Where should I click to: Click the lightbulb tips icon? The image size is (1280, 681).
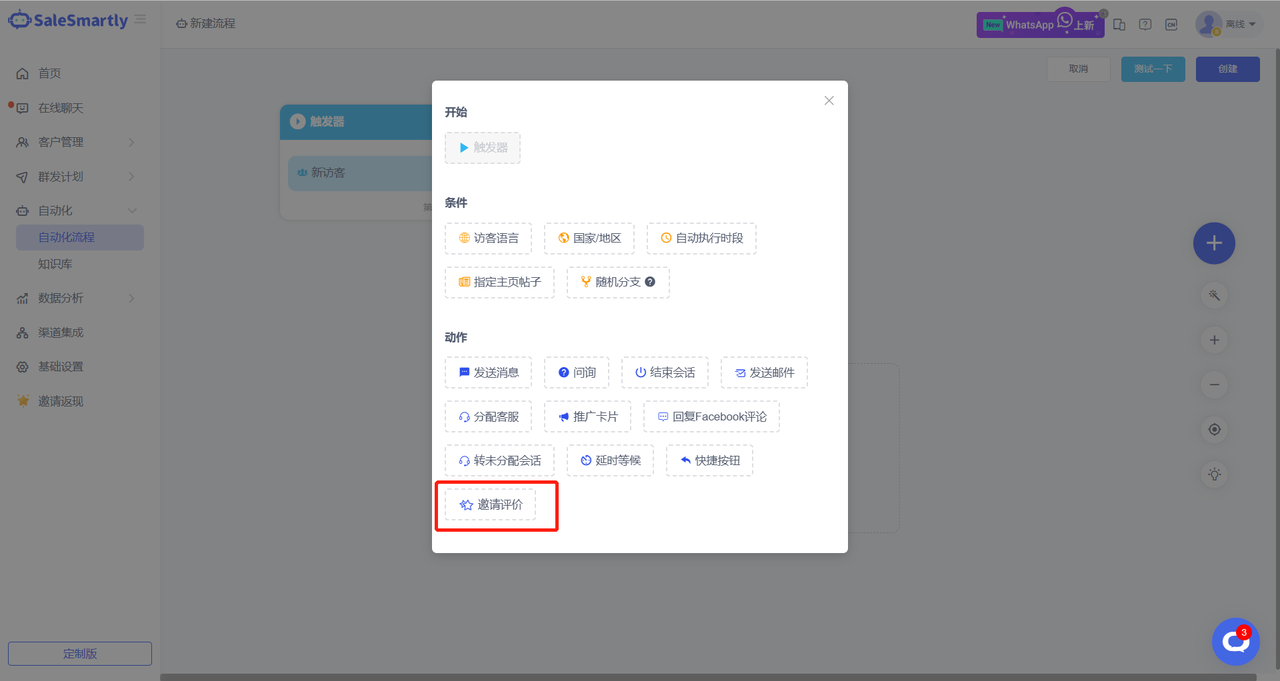click(x=1214, y=475)
